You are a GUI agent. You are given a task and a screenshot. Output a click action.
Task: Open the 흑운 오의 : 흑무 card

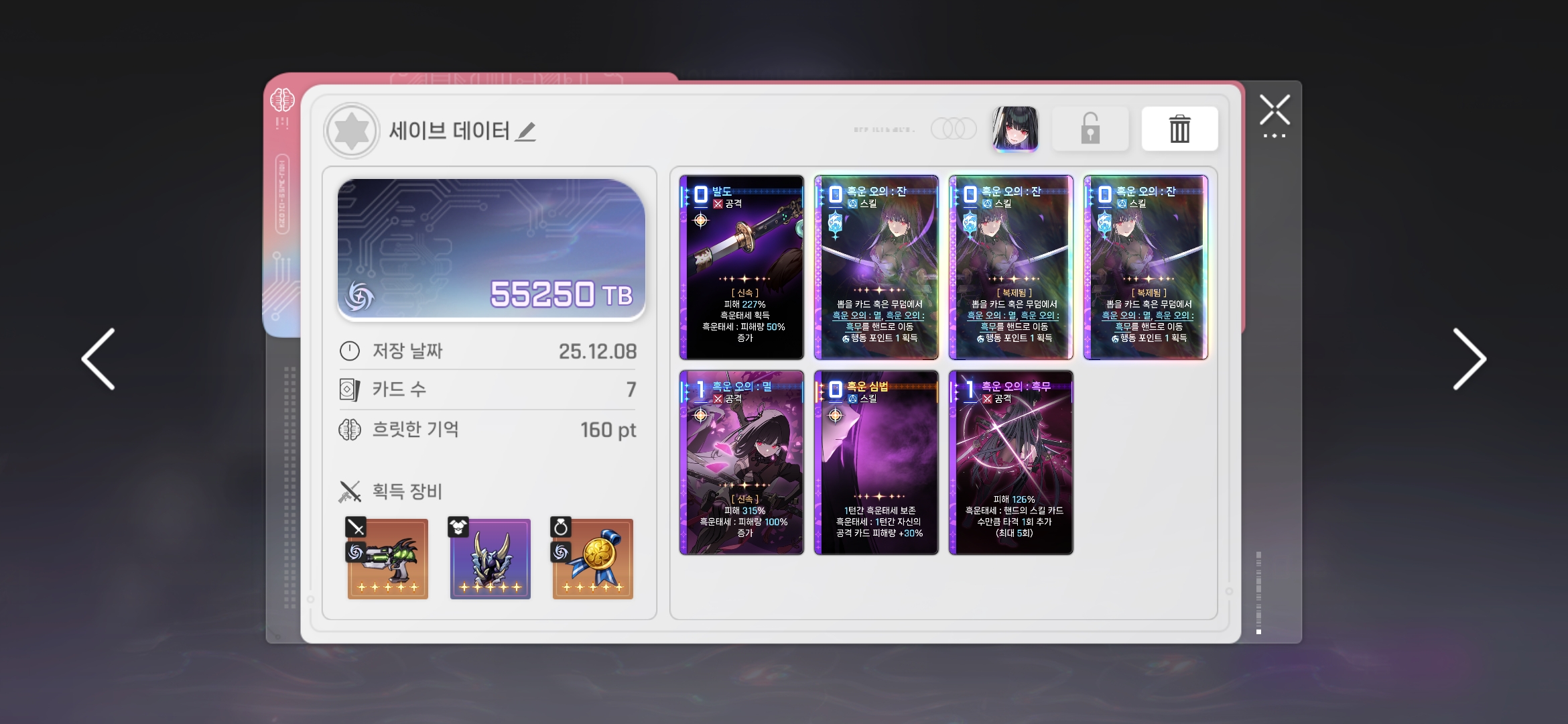click(x=1011, y=463)
